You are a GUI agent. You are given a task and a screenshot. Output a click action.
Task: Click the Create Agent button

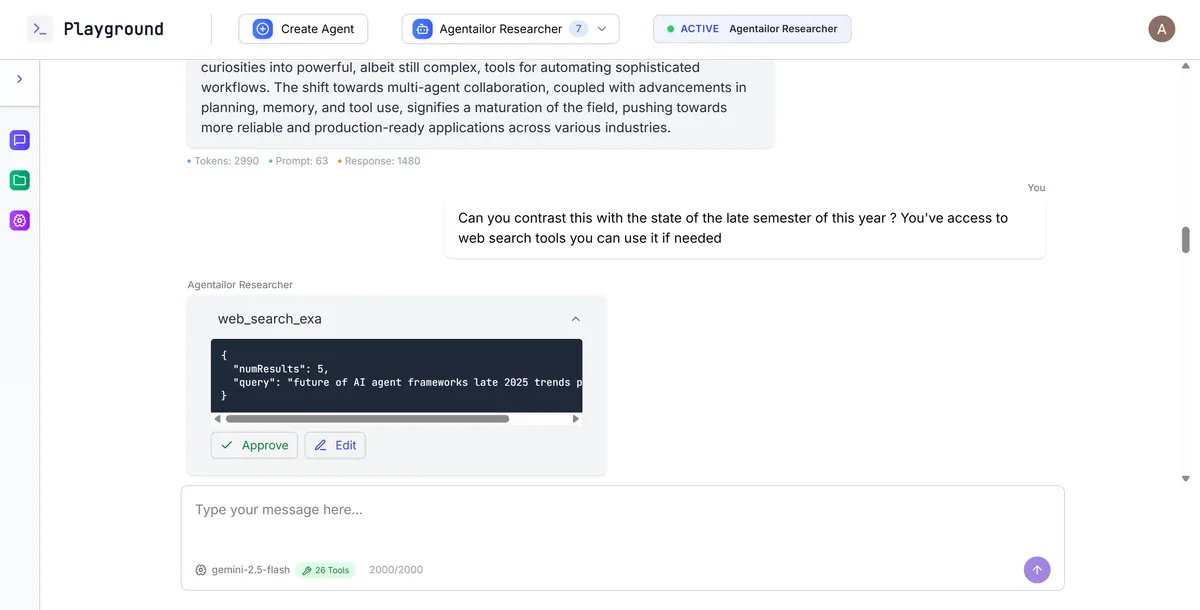[x=303, y=29]
